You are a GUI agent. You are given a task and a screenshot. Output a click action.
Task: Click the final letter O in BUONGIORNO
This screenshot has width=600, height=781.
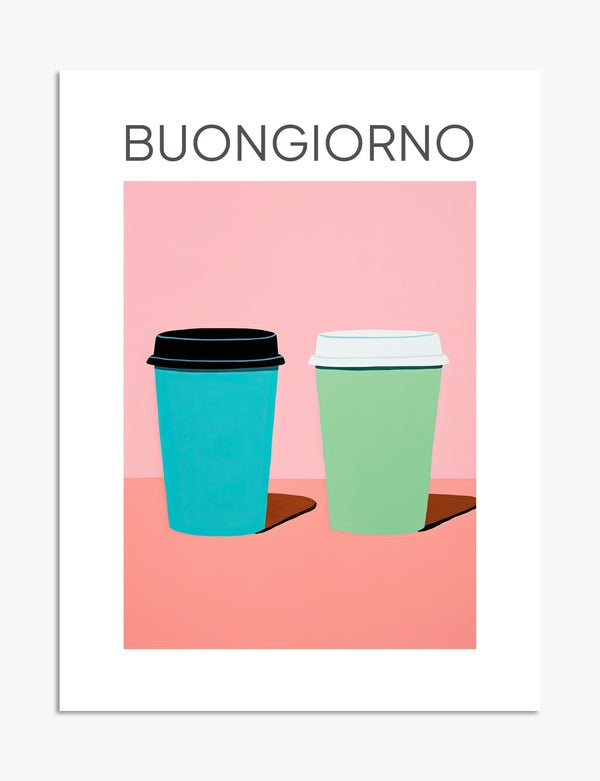coord(455,143)
